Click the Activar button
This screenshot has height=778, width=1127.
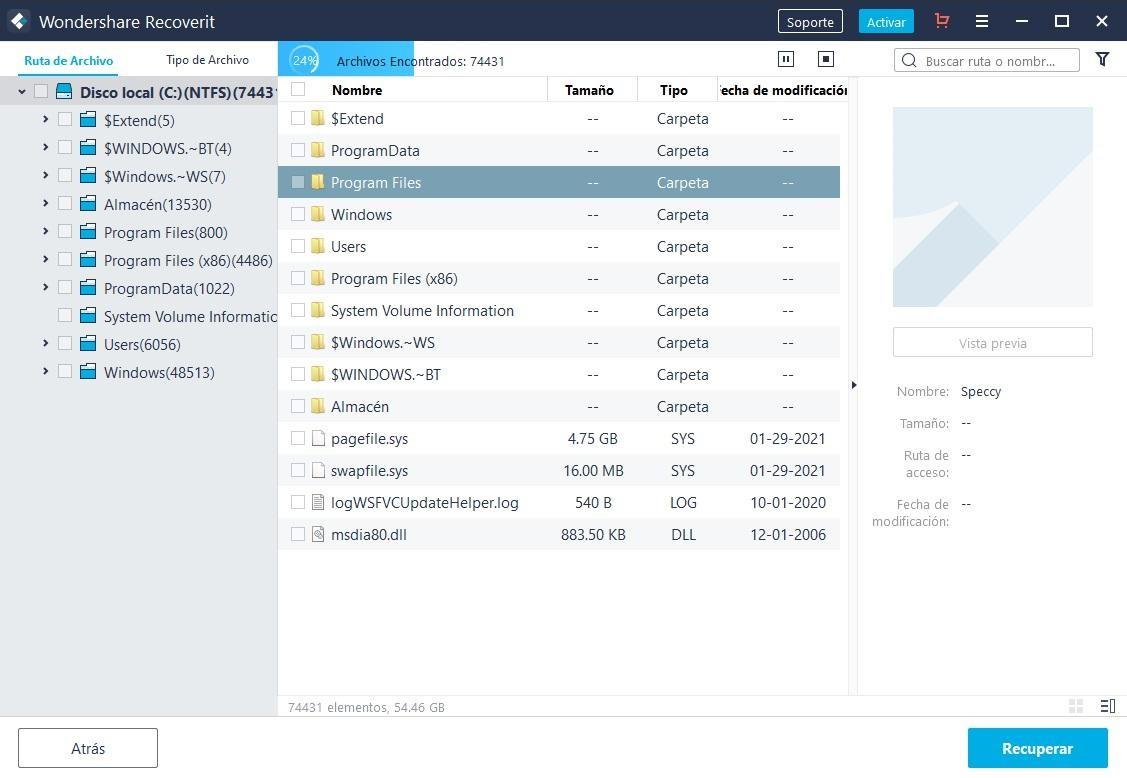coord(885,21)
